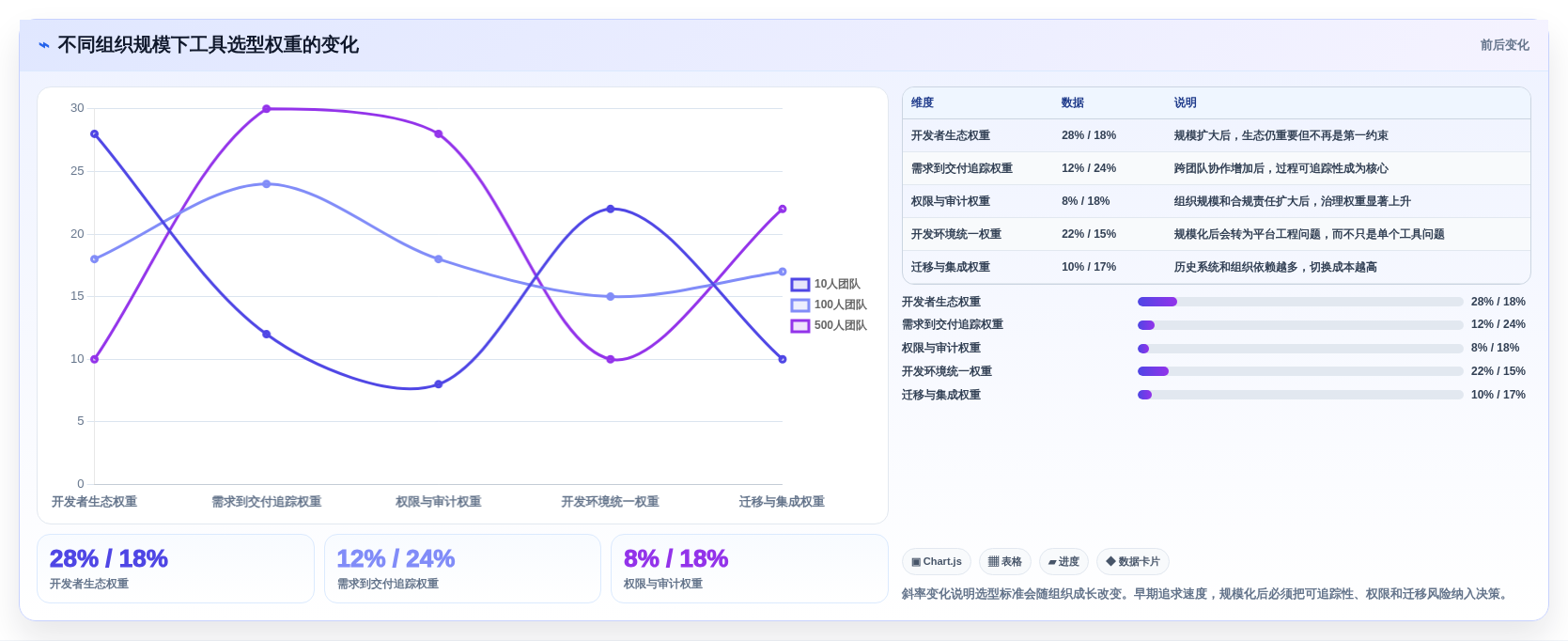Click the Chart.js tag chip
Viewport: 1568px width, 641px height.
pyautogui.click(x=937, y=562)
